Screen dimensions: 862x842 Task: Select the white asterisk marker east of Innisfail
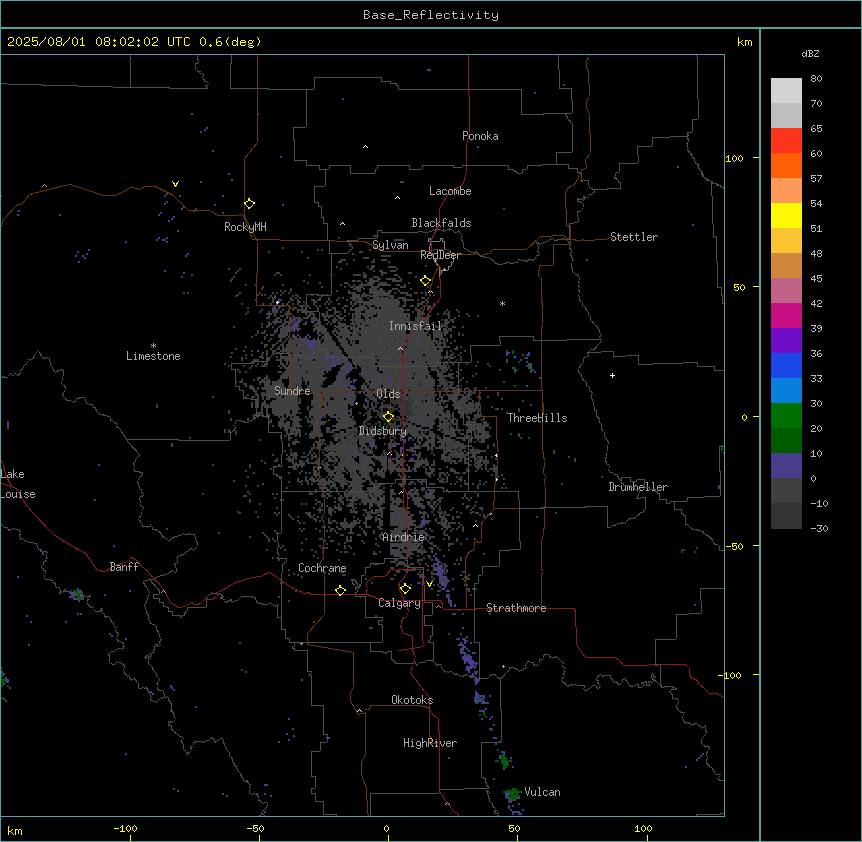502,303
